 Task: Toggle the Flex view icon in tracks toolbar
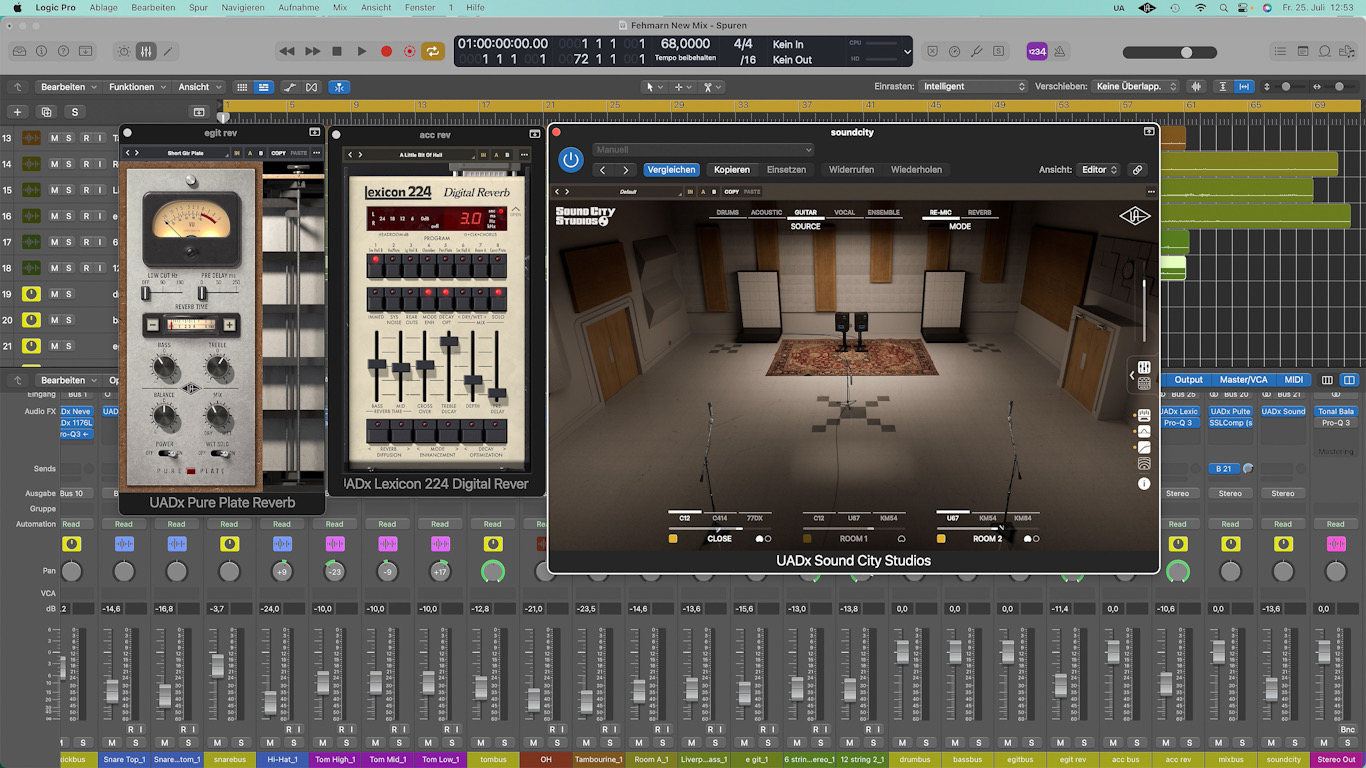(x=311, y=87)
